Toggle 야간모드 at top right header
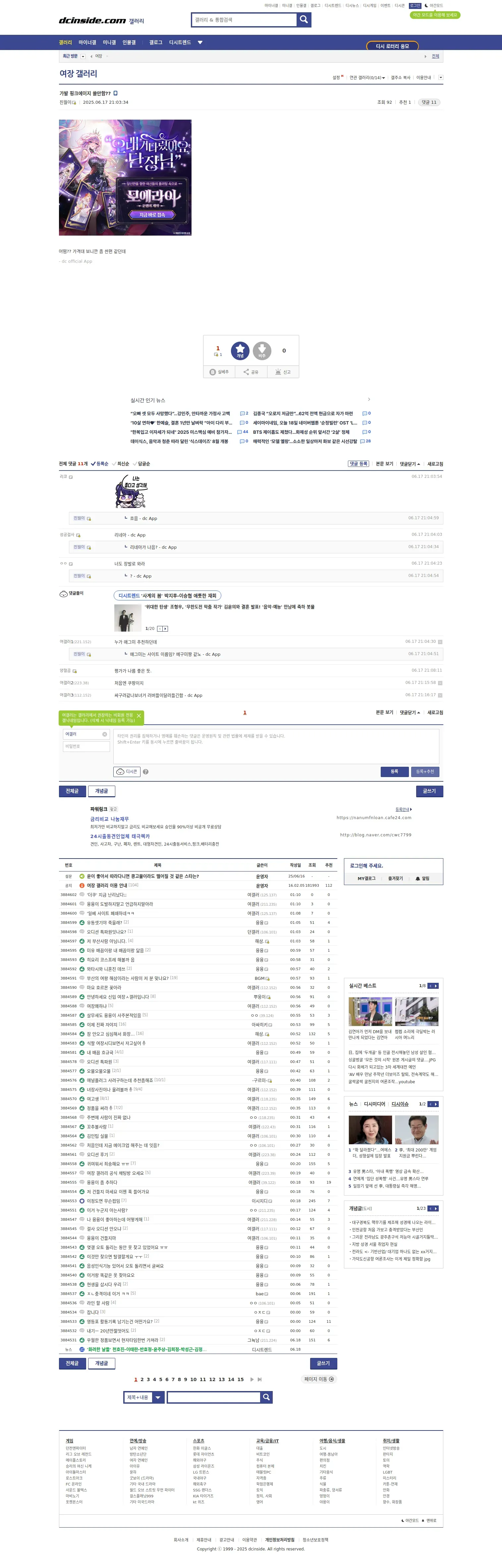Viewport: 502px width, 1568px height. click(x=434, y=6)
